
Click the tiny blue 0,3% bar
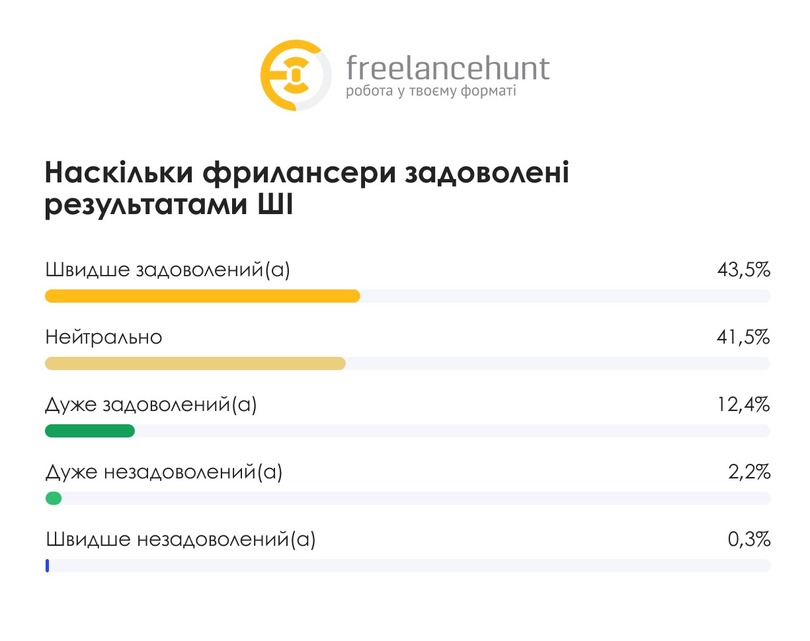coord(47,566)
